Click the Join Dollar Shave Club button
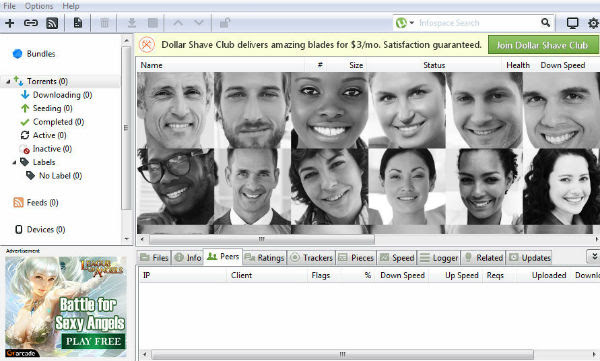 [x=543, y=45]
